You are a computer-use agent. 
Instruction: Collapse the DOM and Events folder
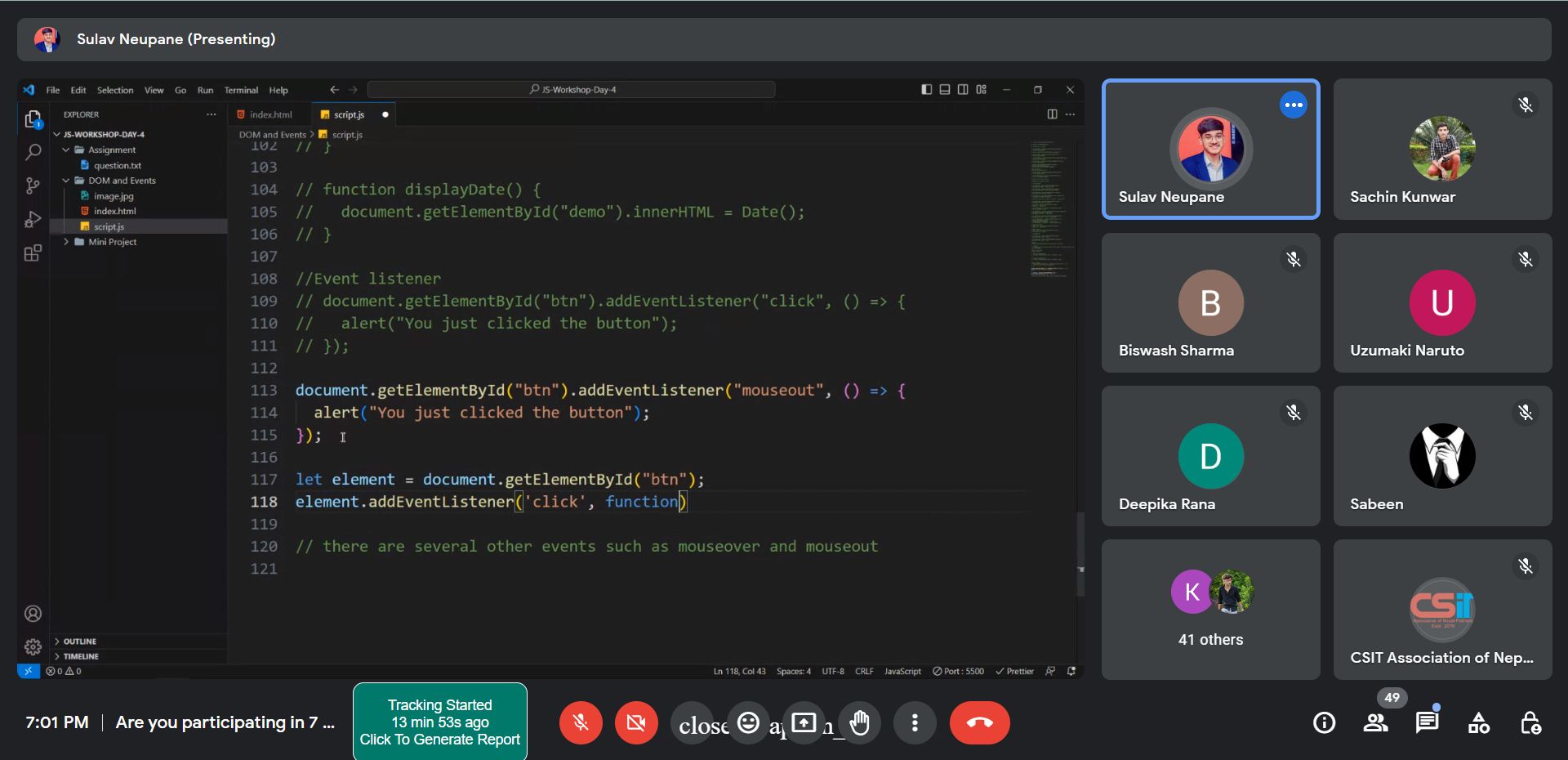point(122,181)
